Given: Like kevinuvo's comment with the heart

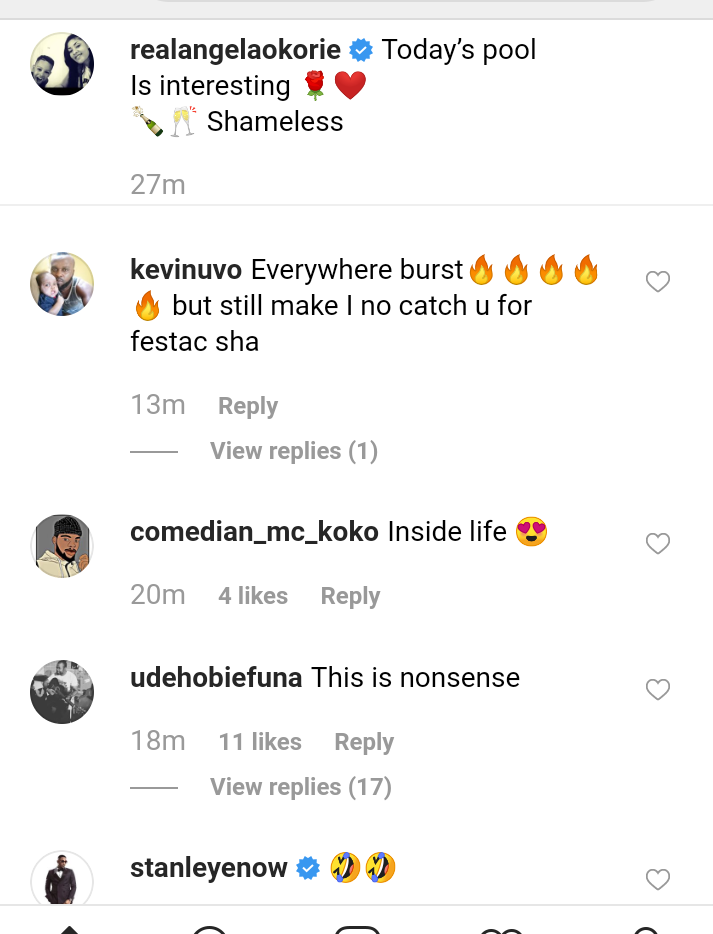Looking at the screenshot, I should point(657,282).
